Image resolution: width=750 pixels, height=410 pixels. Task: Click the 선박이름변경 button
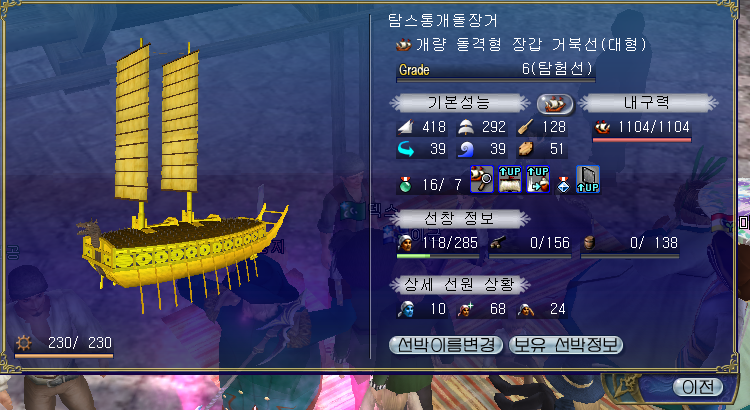point(446,345)
